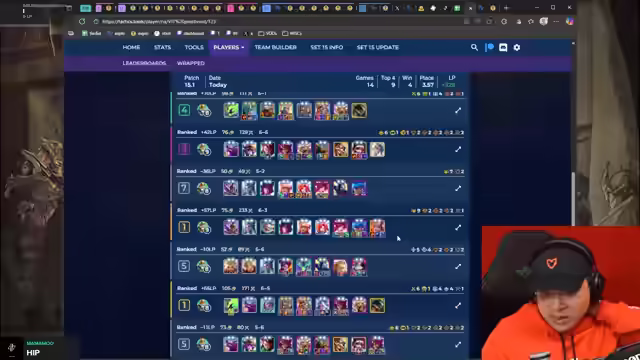This screenshot has height=360, width=640.
Task: Click placement badge 5 in -13LP match
Action: (184, 344)
